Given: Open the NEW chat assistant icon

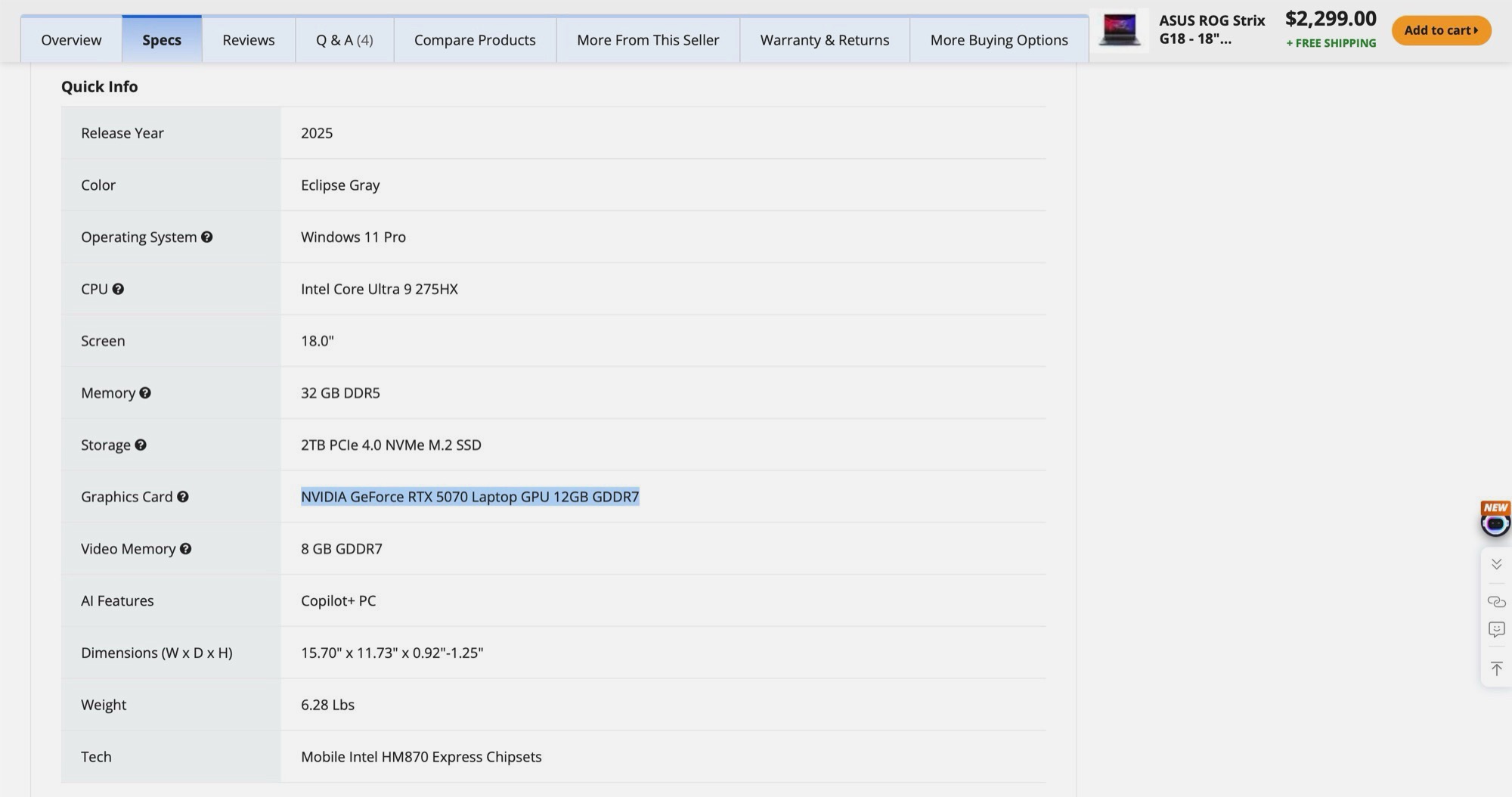Looking at the screenshot, I should 1495,519.
